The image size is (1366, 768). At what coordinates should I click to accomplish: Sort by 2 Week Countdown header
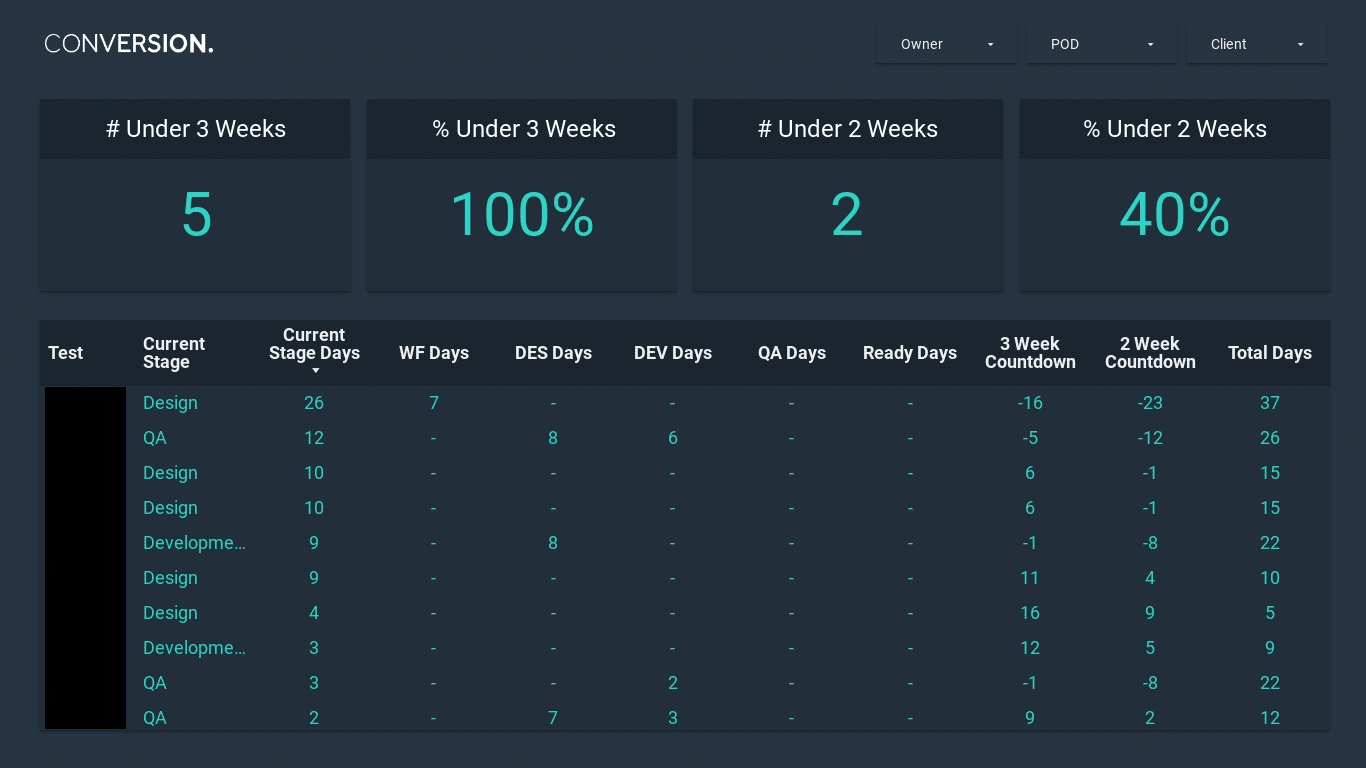coord(1150,353)
